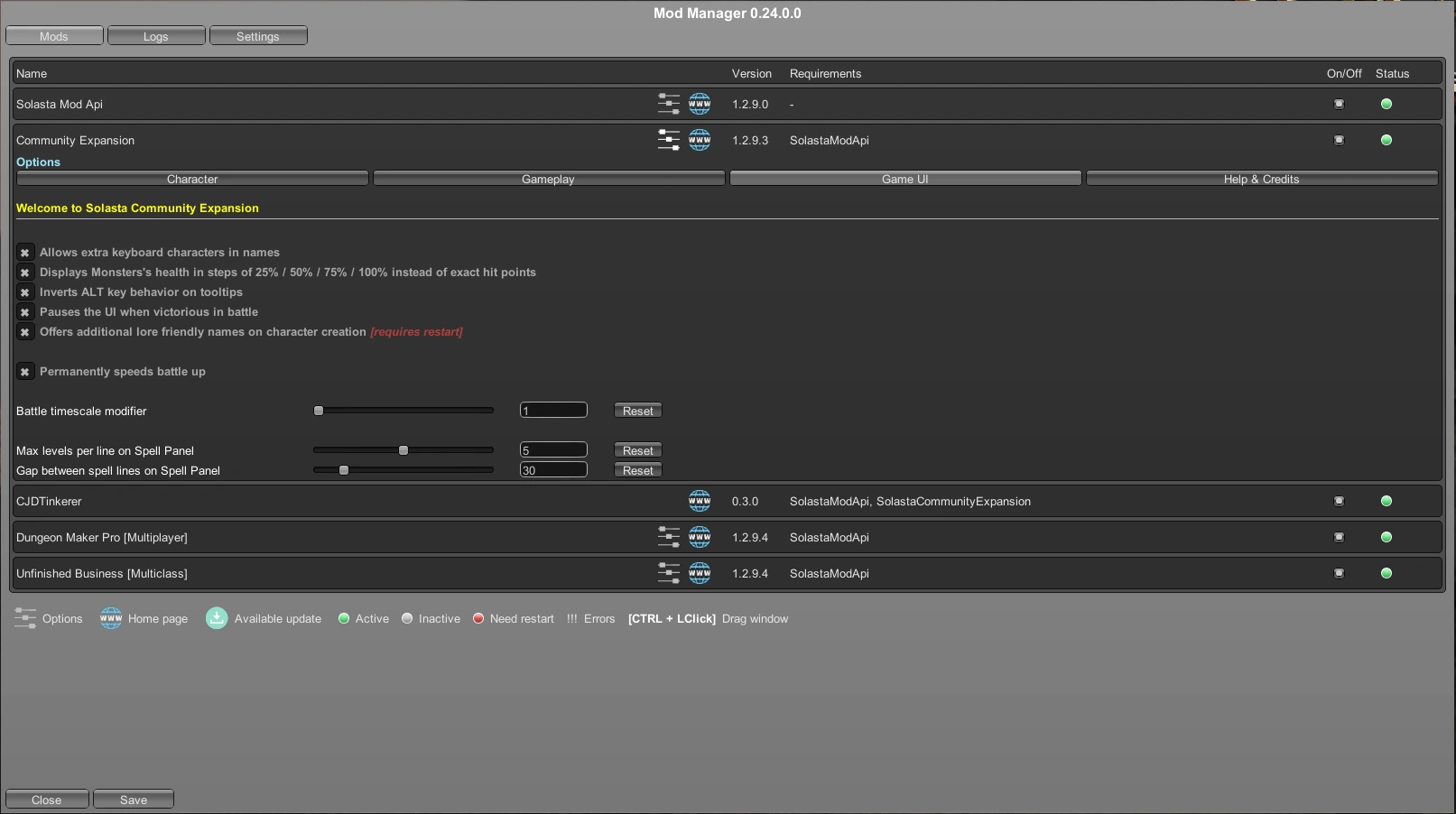Screen dimensions: 1456x814
Task: Toggle monster health percentage steps display
Action: (25, 273)
